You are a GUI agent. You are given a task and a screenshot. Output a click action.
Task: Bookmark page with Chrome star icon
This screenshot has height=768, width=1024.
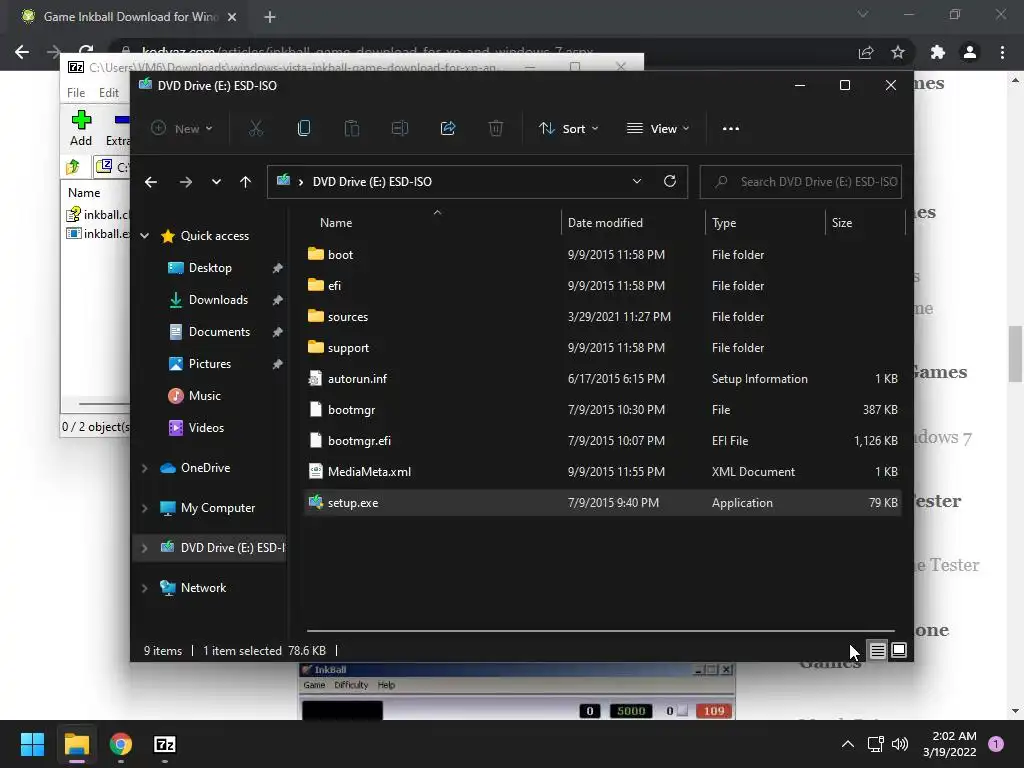point(898,52)
